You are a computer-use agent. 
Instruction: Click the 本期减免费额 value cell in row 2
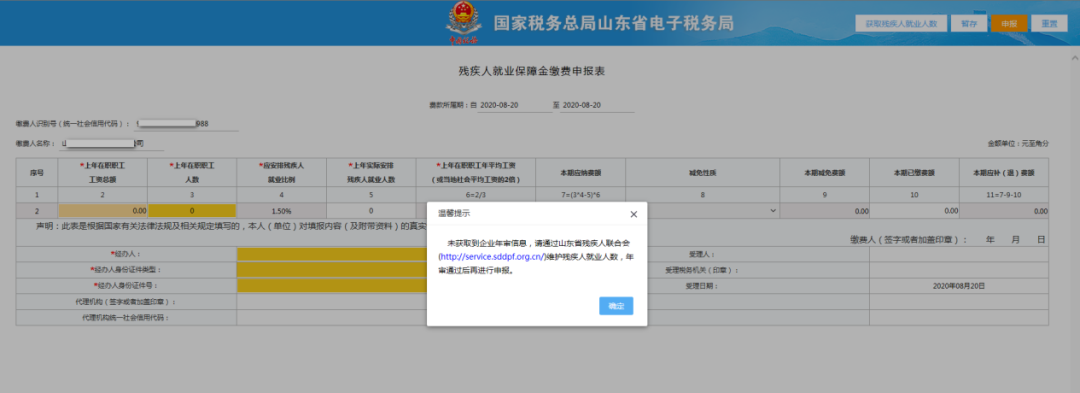click(824, 211)
